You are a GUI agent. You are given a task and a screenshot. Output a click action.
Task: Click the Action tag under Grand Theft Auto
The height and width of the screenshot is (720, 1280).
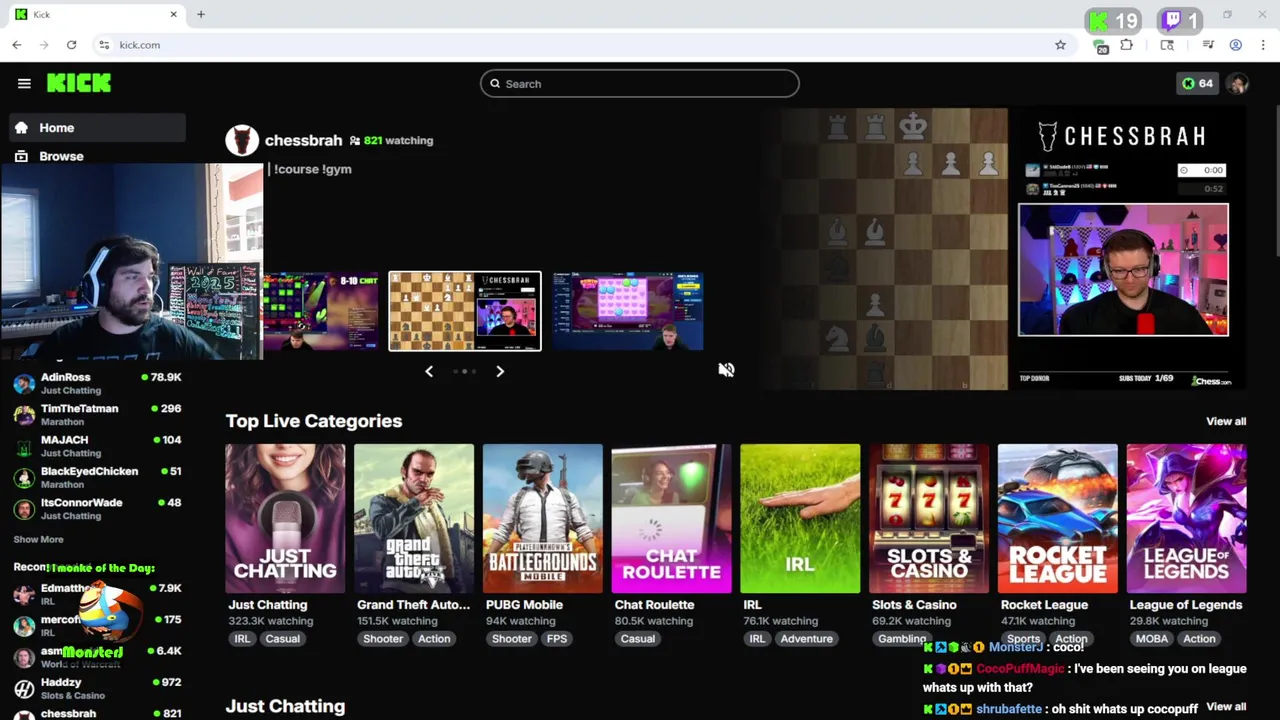434,639
